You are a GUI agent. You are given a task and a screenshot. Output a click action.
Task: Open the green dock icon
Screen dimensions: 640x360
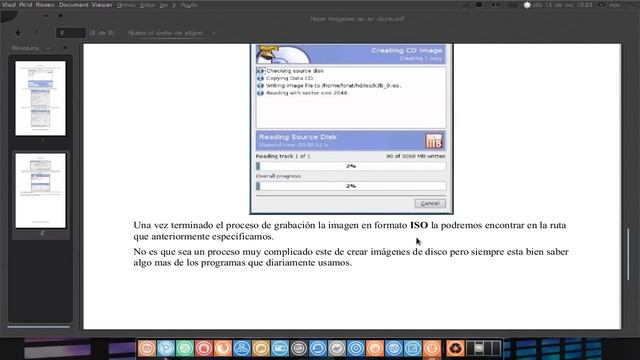185,349
